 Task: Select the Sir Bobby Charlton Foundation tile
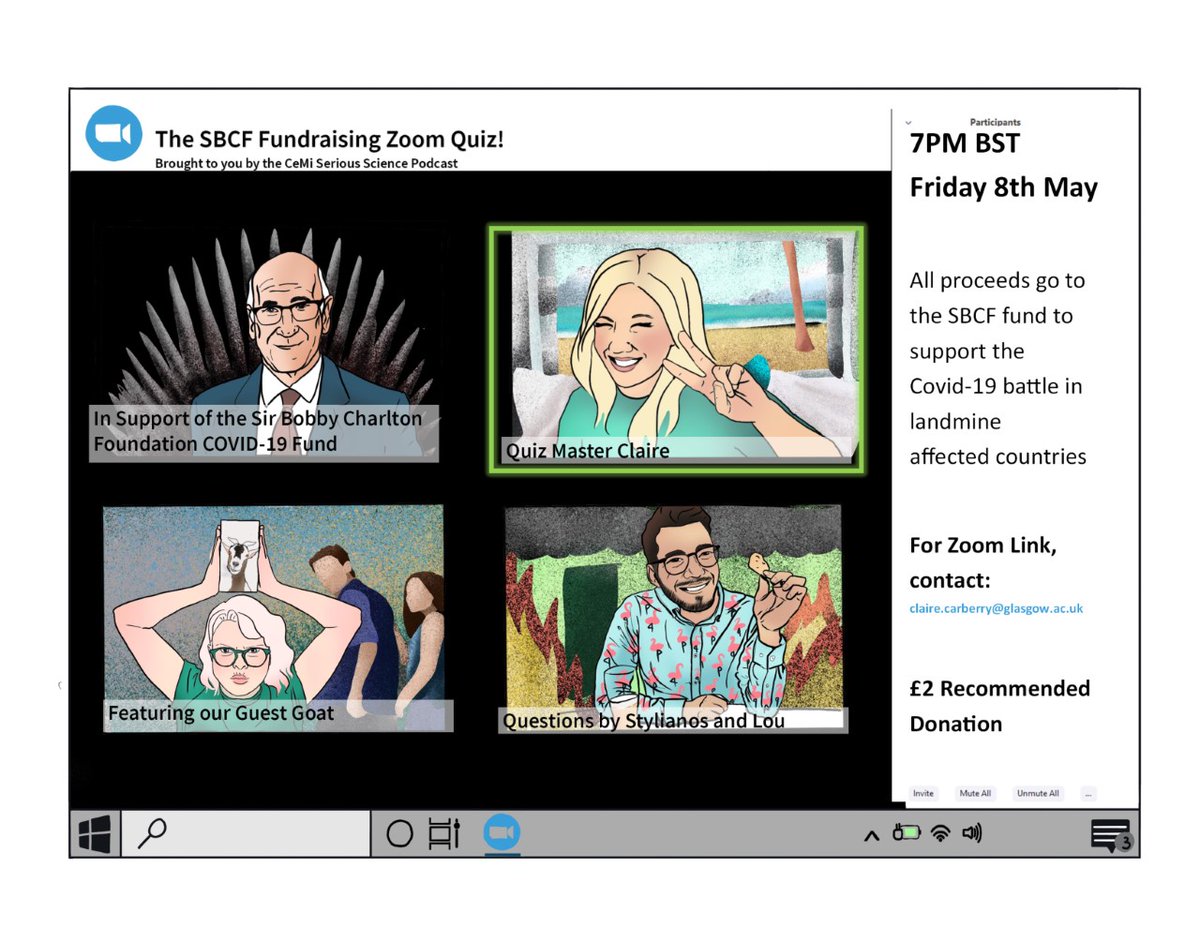265,343
